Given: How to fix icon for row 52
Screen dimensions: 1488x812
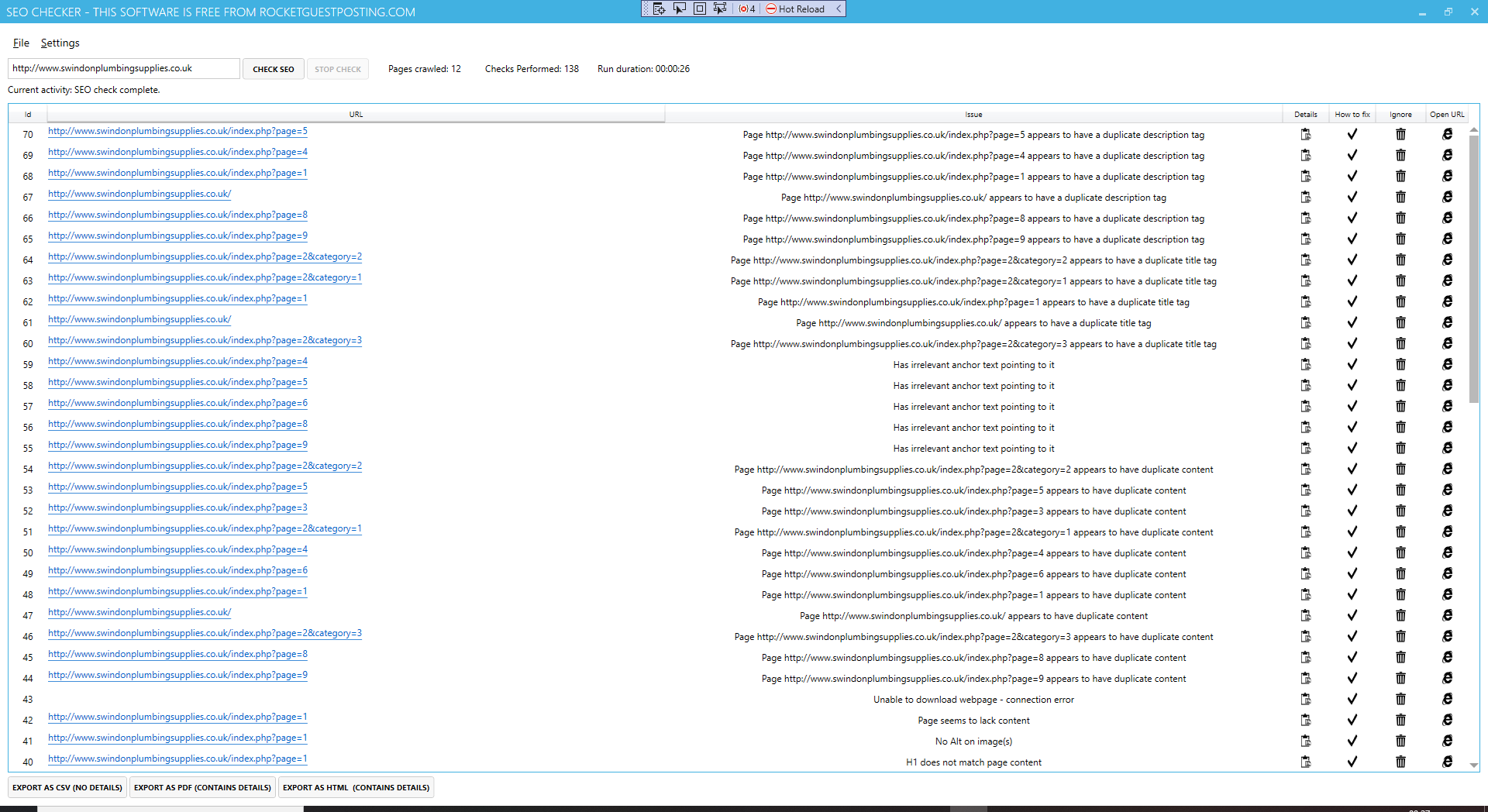Looking at the screenshot, I should coord(1352,511).
